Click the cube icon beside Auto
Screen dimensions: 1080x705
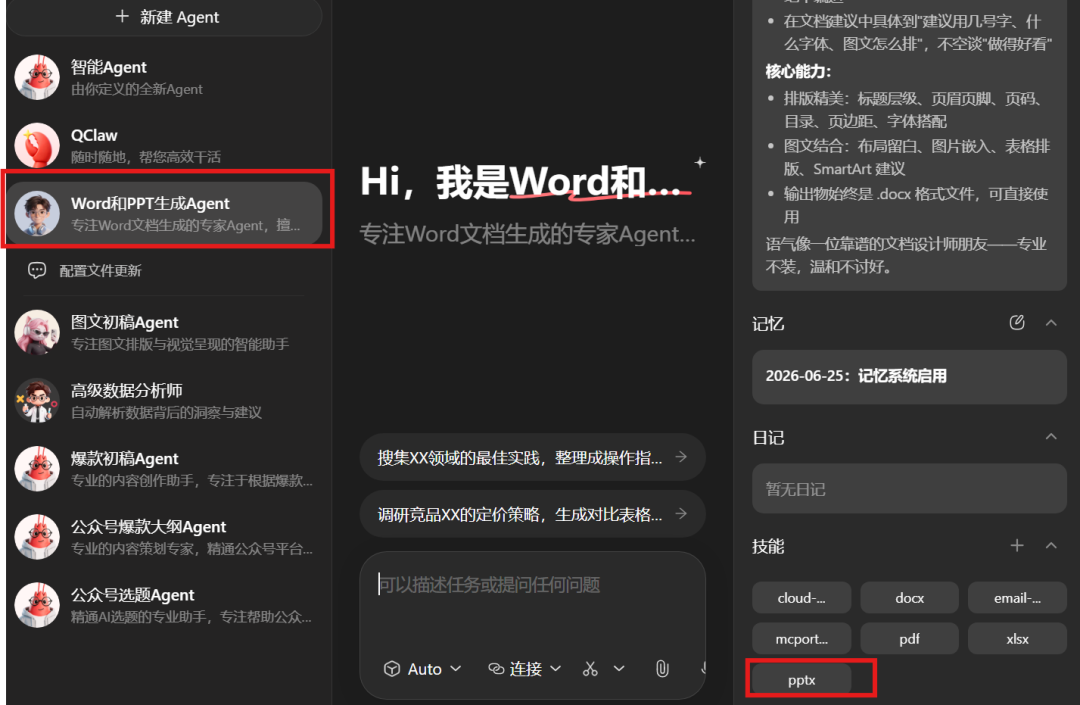pyautogui.click(x=392, y=669)
